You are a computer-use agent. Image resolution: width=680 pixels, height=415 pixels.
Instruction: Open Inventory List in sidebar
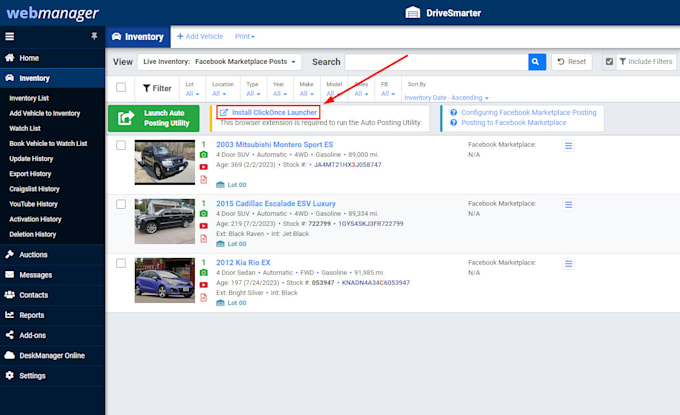tap(29, 98)
